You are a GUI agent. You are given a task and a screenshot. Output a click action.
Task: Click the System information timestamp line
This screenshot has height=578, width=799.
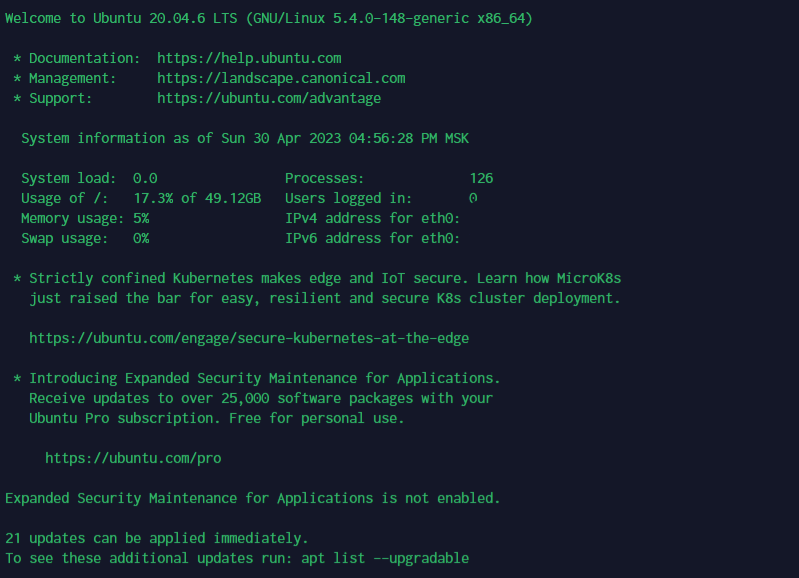tap(245, 139)
